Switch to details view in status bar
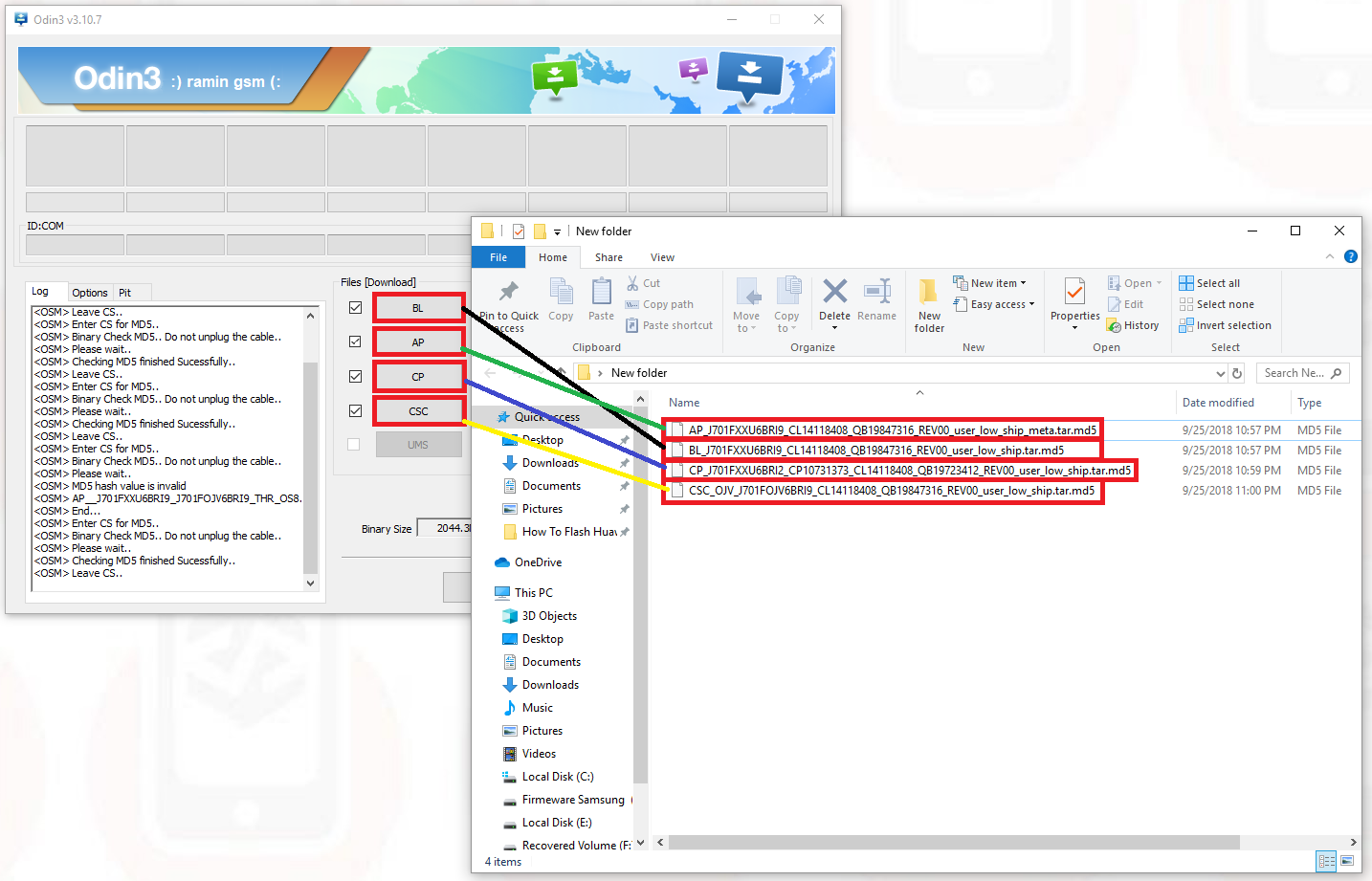This screenshot has width=1372, height=881. pyautogui.click(x=1326, y=861)
